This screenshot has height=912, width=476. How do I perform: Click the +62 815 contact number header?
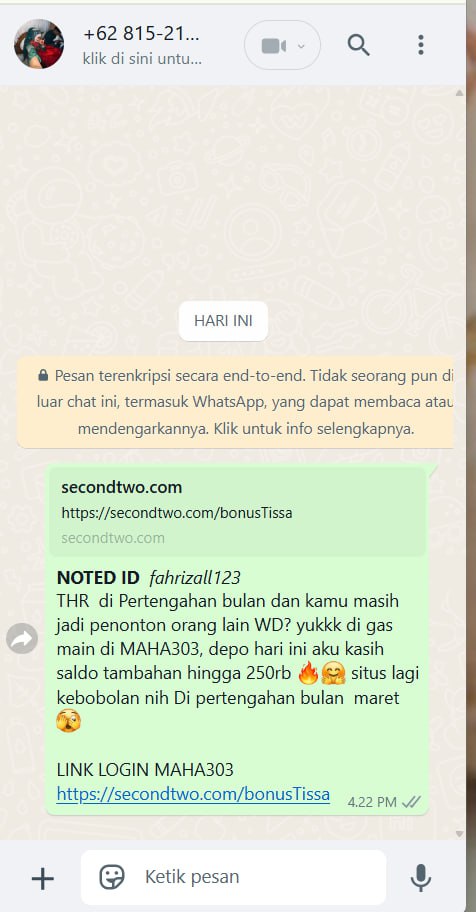[141, 34]
